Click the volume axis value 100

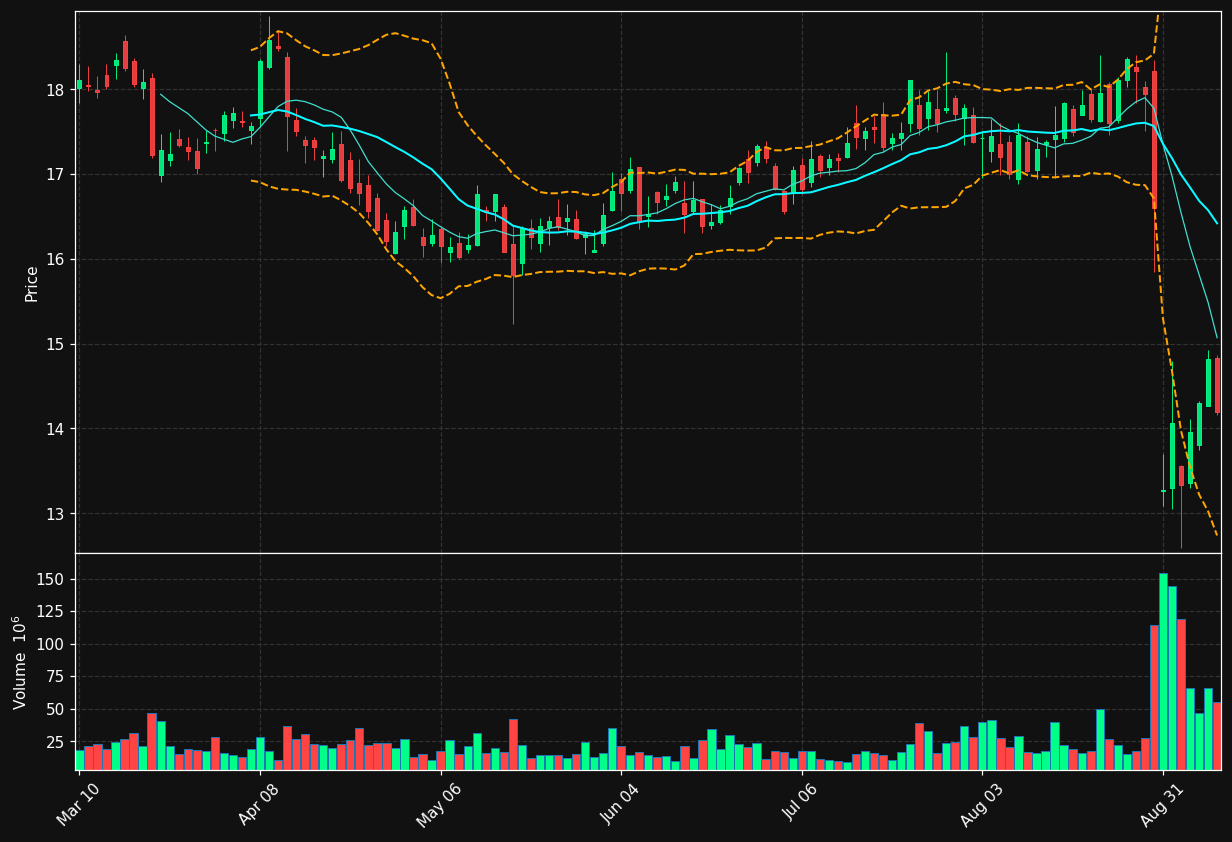51,644
